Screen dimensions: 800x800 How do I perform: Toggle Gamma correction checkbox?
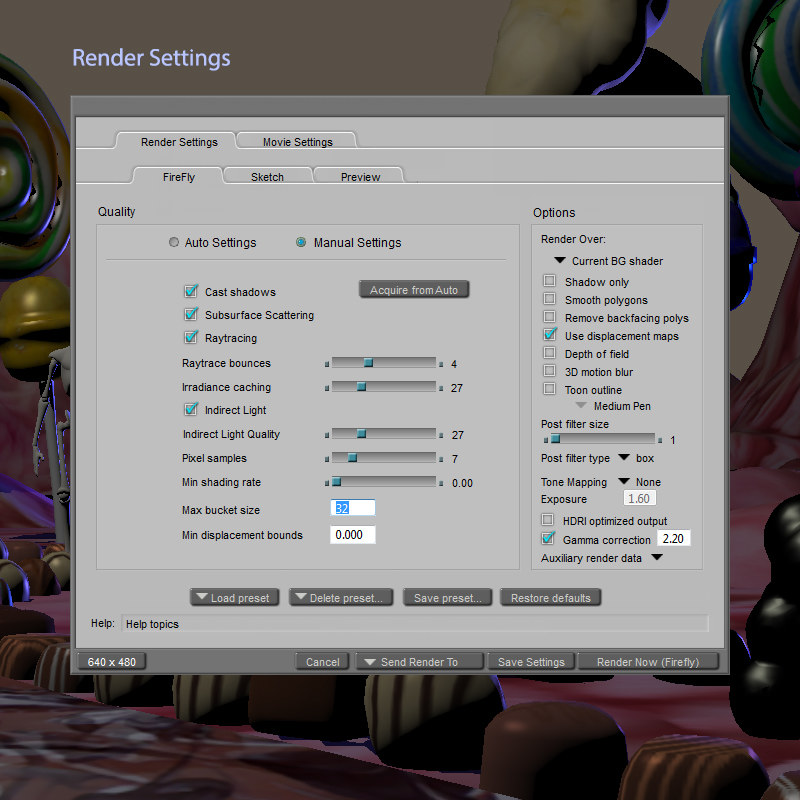point(548,538)
